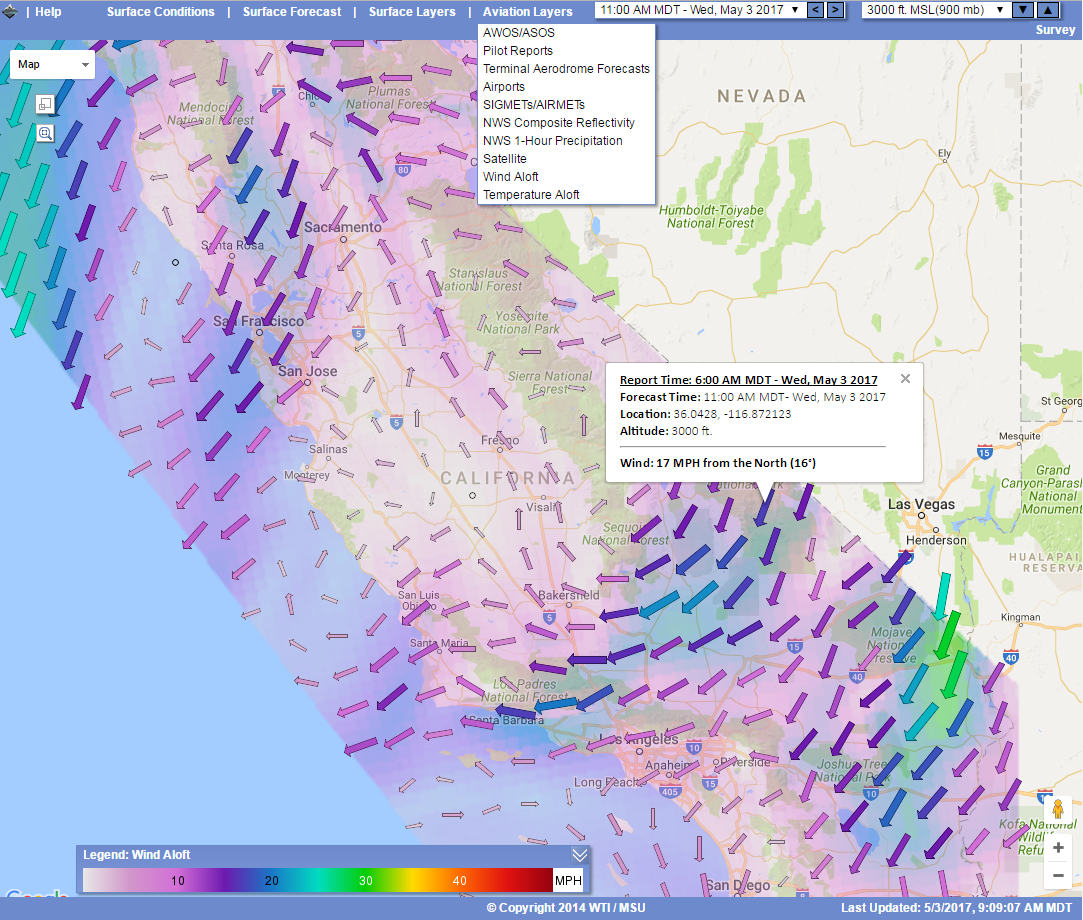The height and width of the screenshot is (920, 1083).
Task: Open the Surface Conditions menu
Action: tap(160, 12)
